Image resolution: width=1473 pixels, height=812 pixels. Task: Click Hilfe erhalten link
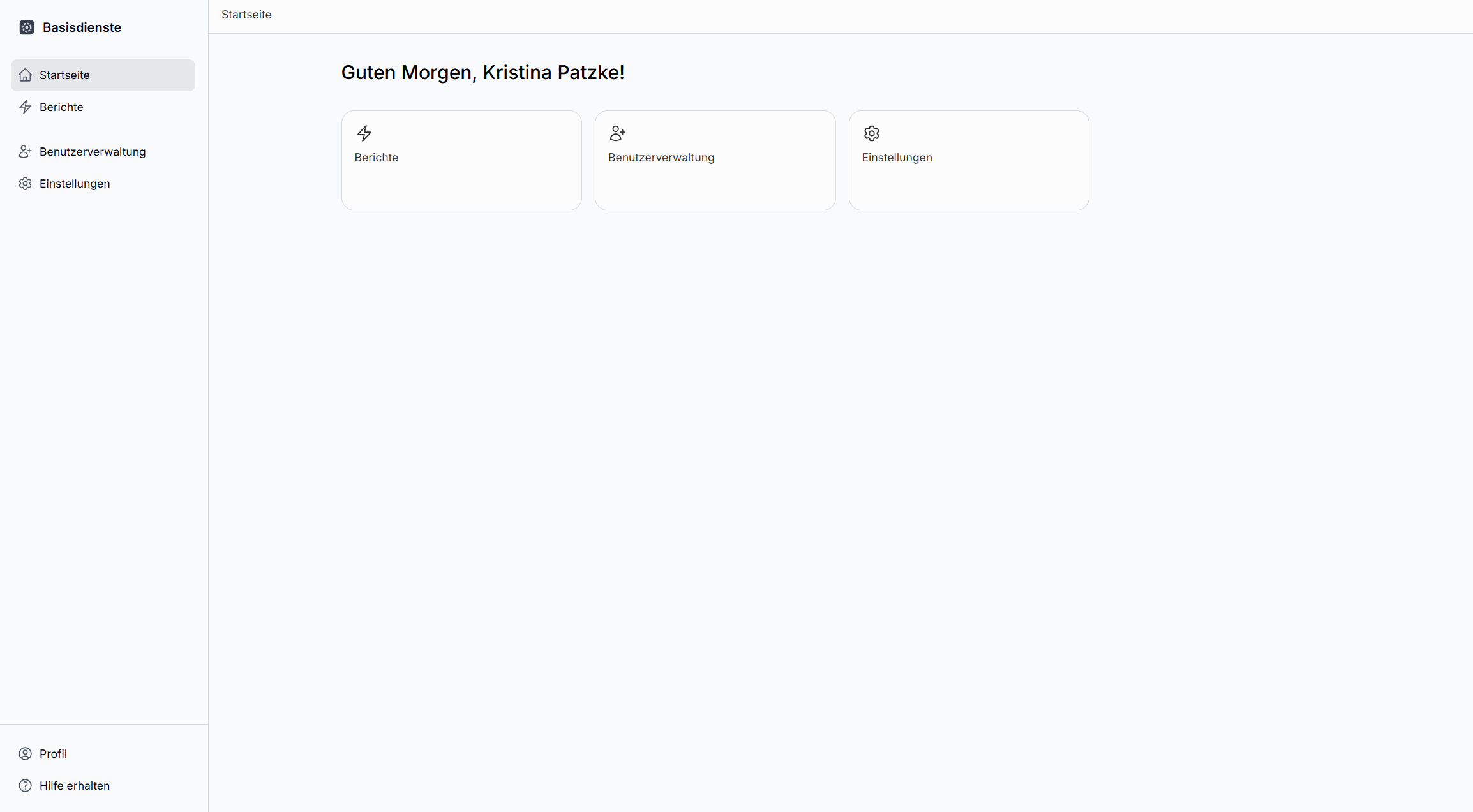(x=75, y=786)
